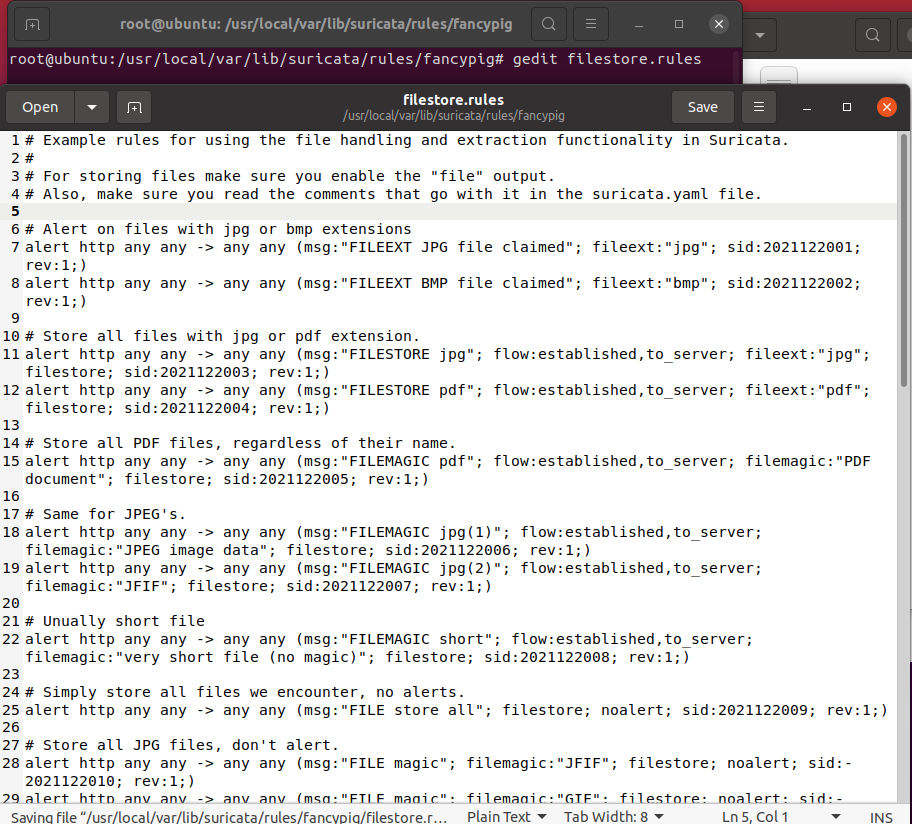Viewport: 912px width, 824px height.
Task: Click the gedit vertical scrollbar handle
Action: 903,260
